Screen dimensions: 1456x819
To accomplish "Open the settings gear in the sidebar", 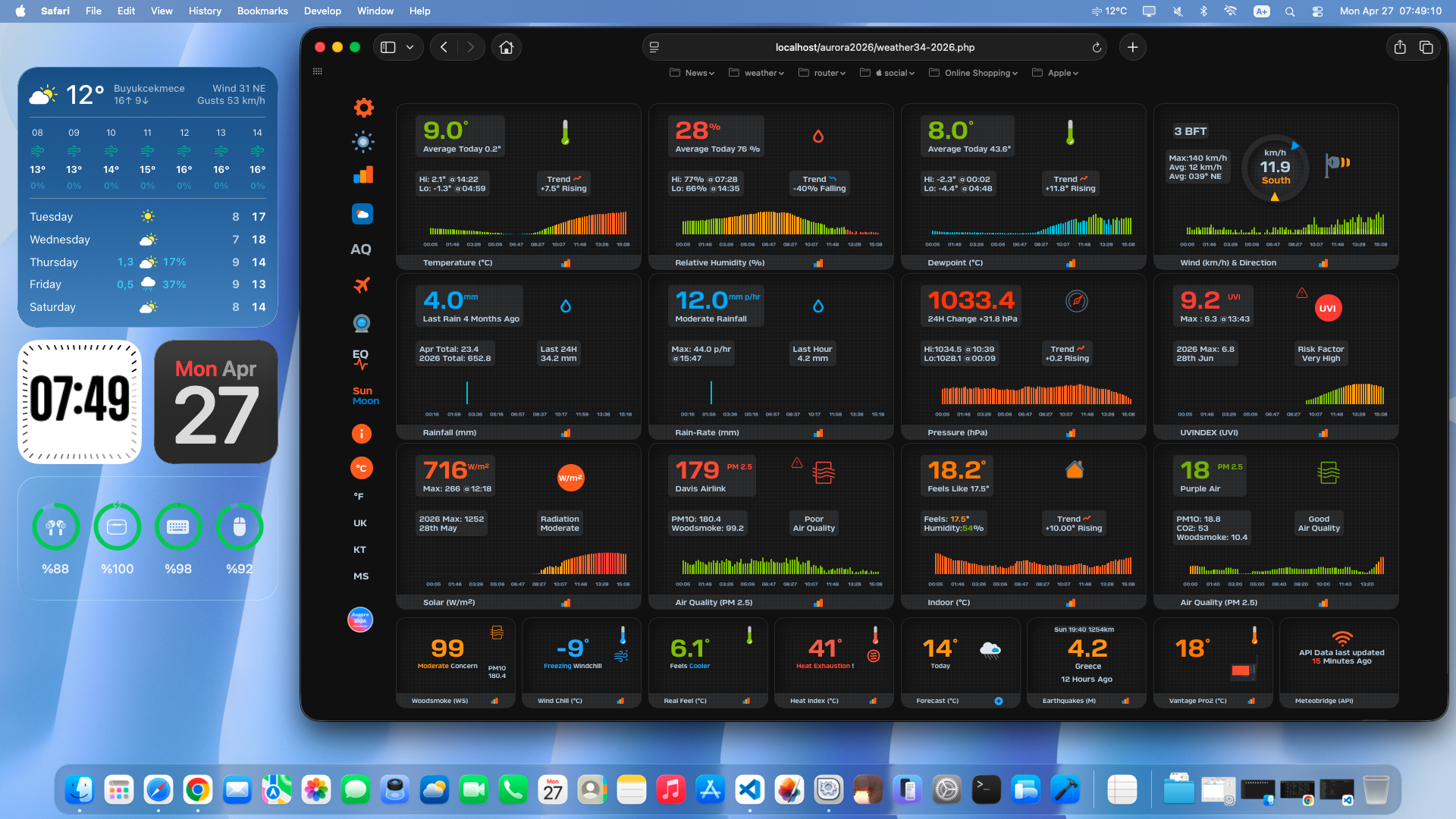I will pos(363,108).
